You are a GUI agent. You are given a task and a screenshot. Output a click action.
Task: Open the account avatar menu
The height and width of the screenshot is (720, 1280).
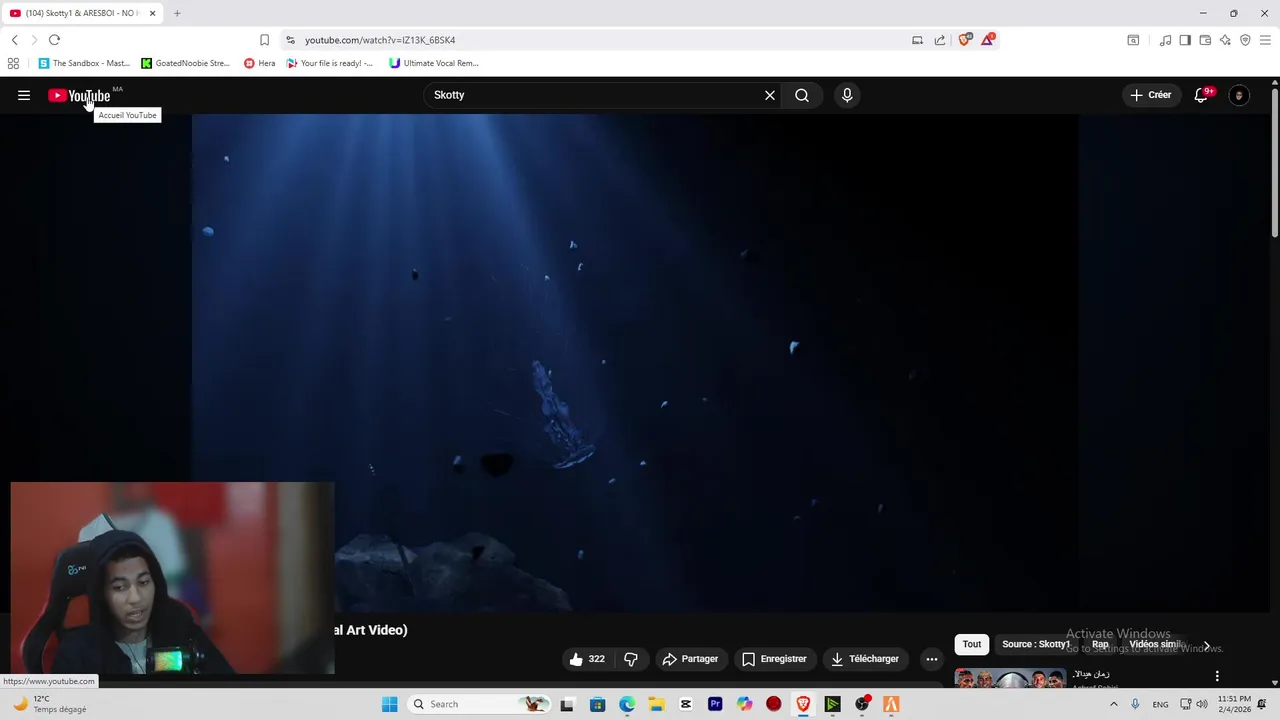[1239, 95]
